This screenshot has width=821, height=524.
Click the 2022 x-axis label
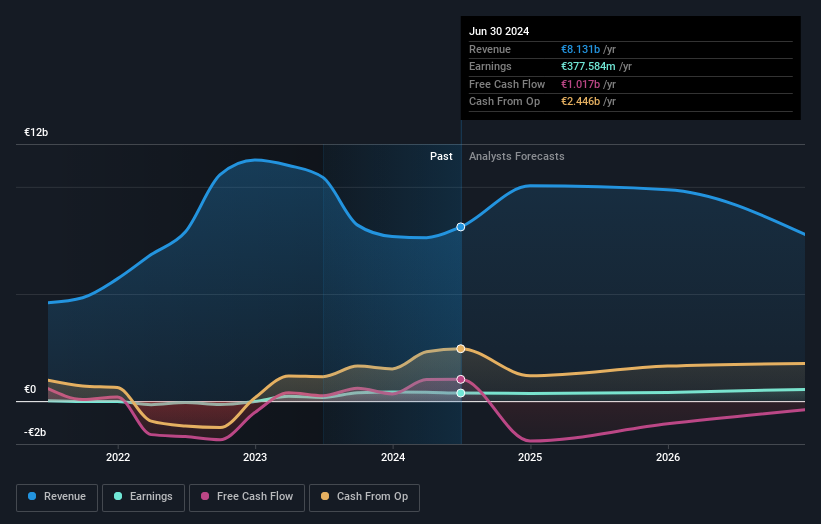pyautogui.click(x=118, y=457)
